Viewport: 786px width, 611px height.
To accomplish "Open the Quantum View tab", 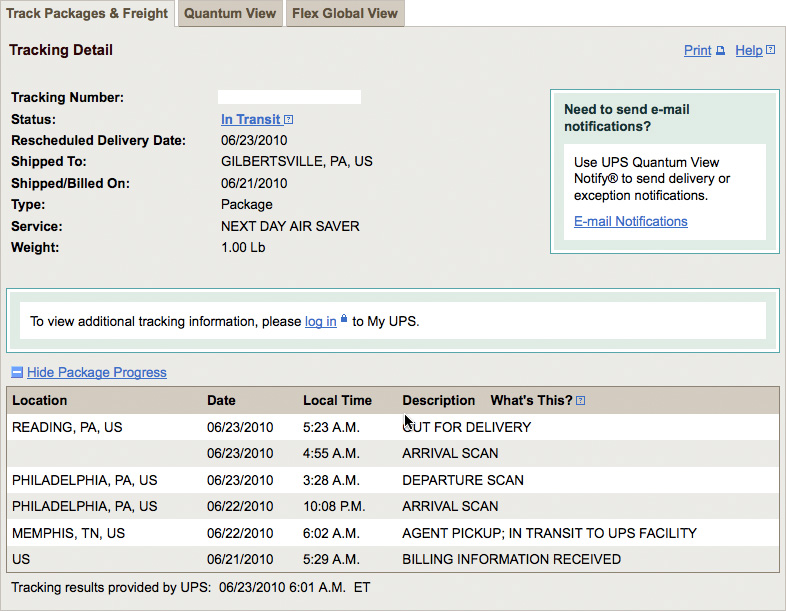I will click(230, 14).
